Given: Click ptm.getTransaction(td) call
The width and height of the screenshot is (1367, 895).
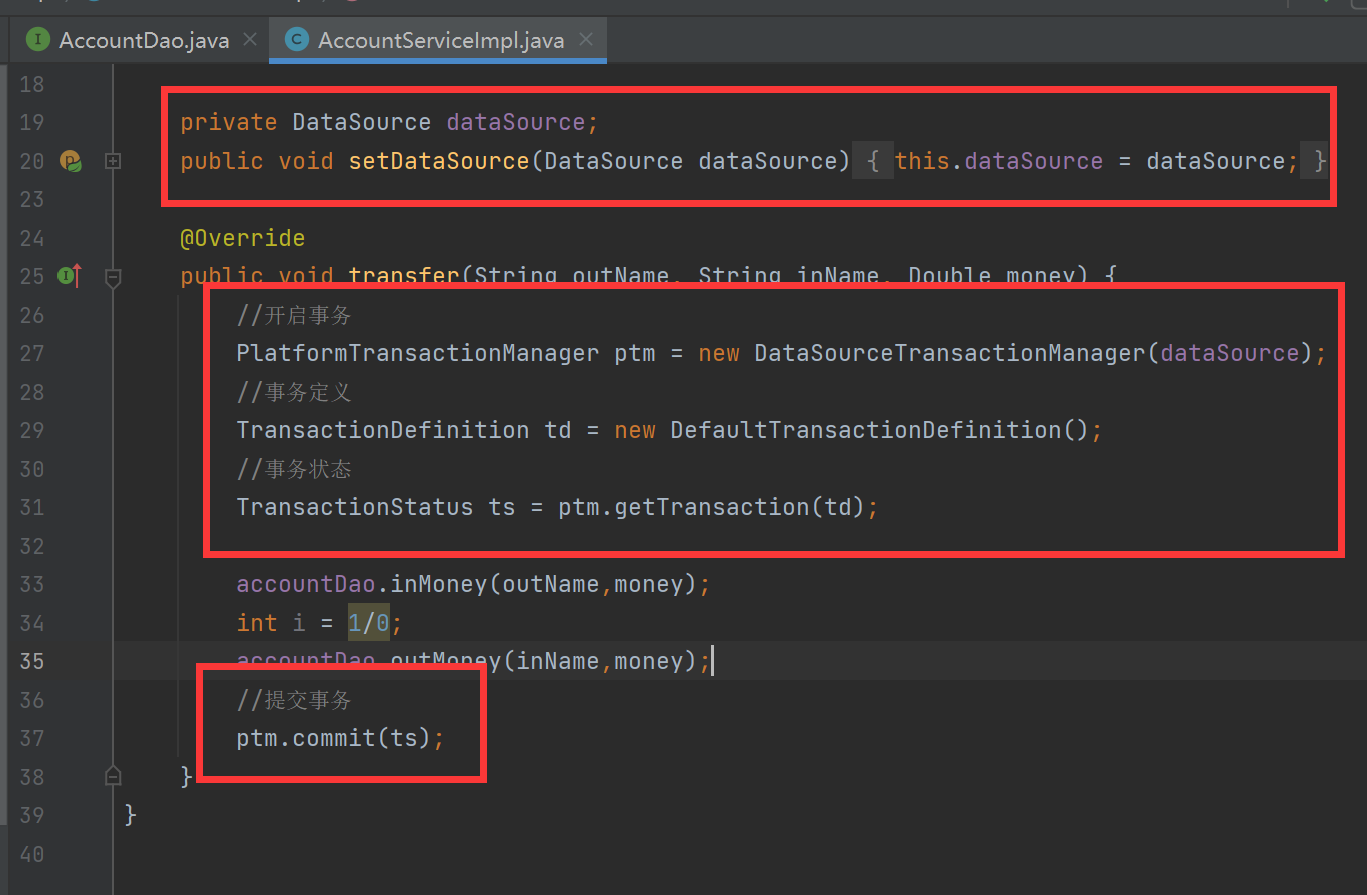Looking at the screenshot, I should (711, 507).
